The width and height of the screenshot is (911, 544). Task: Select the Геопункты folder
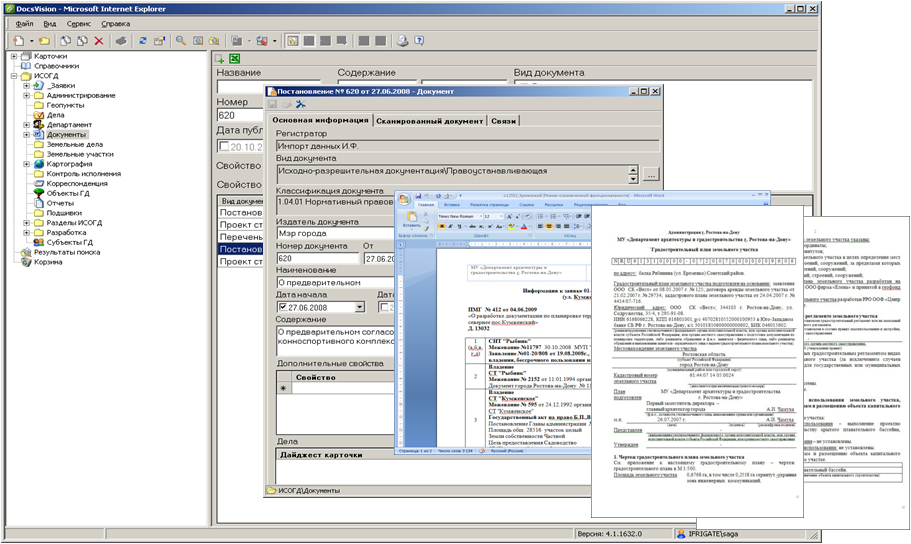(65, 105)
